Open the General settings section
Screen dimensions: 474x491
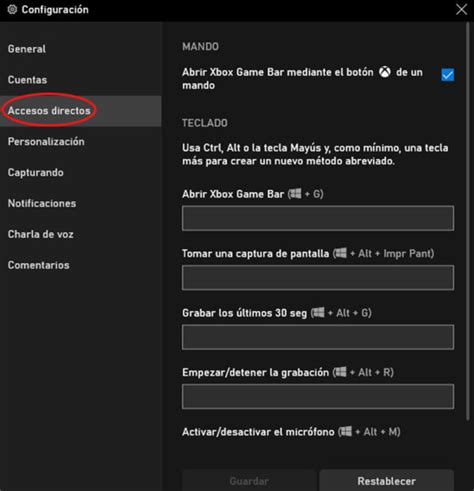pos(27,49)
